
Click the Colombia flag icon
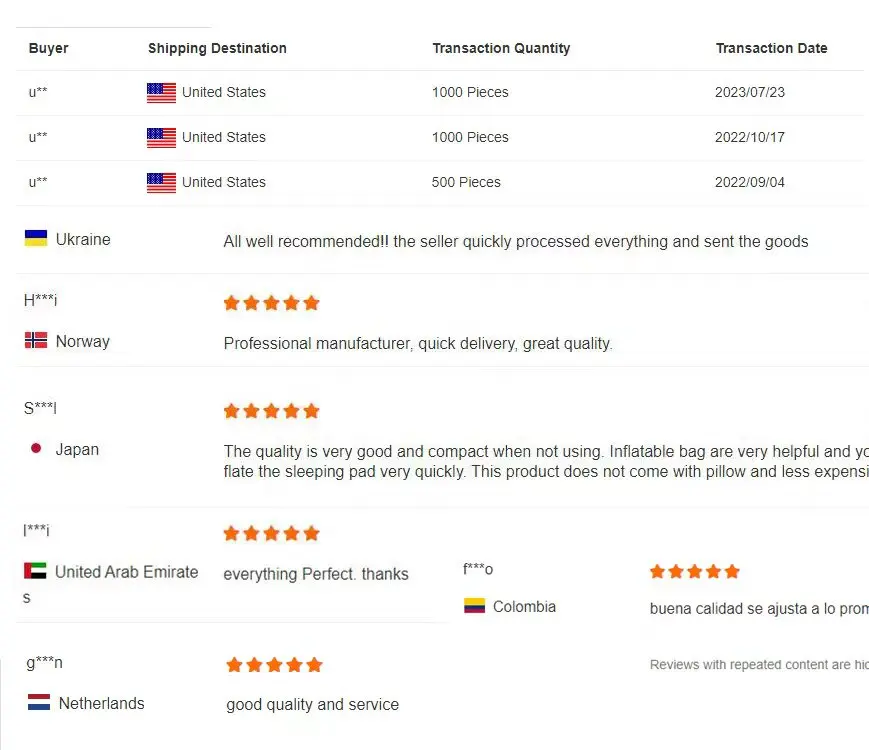[x=474, y=606]
